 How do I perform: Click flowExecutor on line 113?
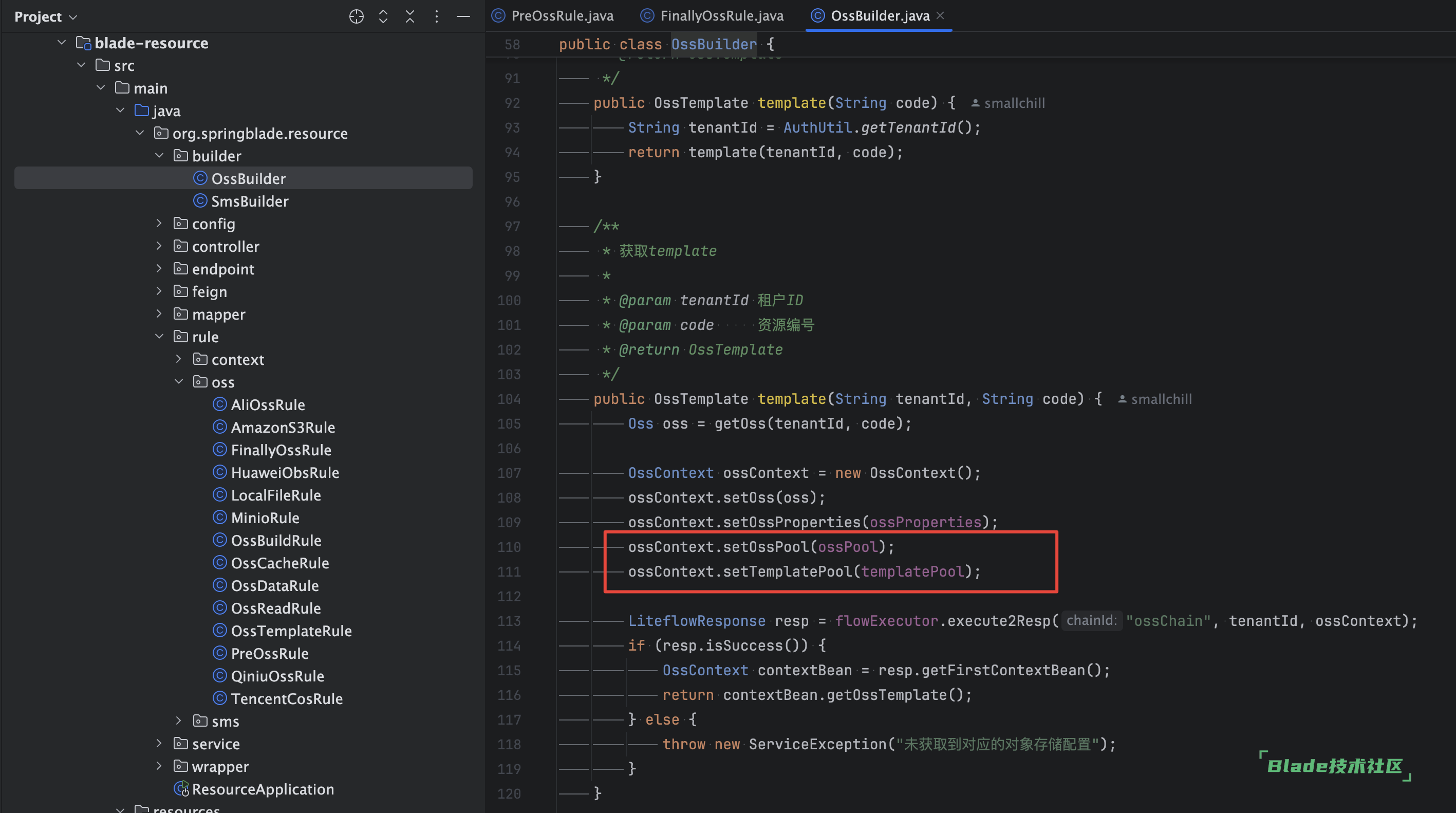pyautogui.click(x=886, y=621)
